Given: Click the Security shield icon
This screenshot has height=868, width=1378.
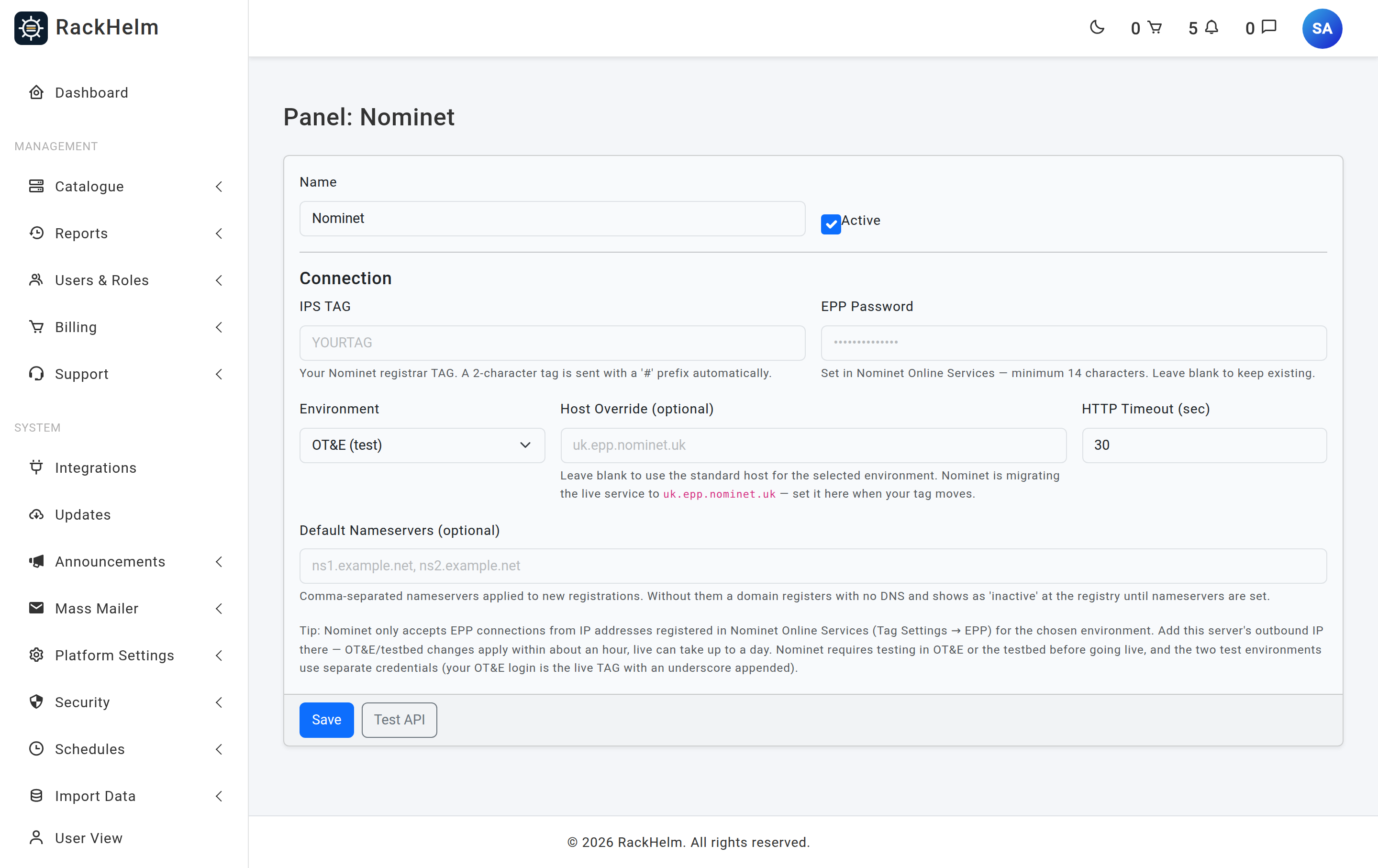Looking at the screenshot, I should 36,701.
